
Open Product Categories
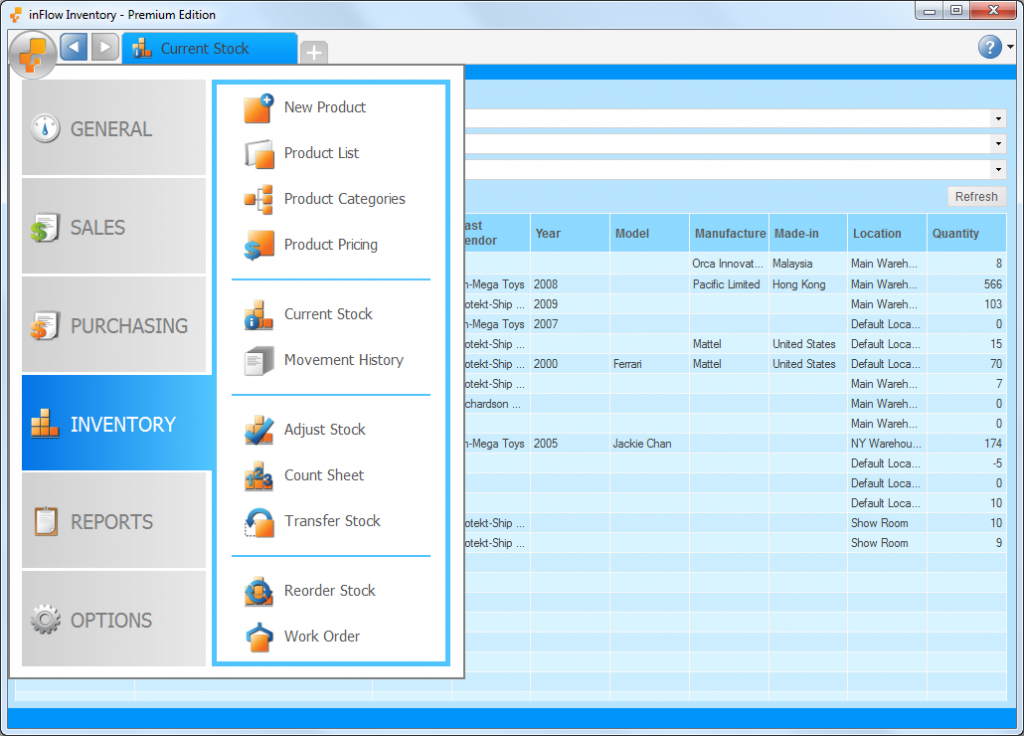(x=257, y=199)
